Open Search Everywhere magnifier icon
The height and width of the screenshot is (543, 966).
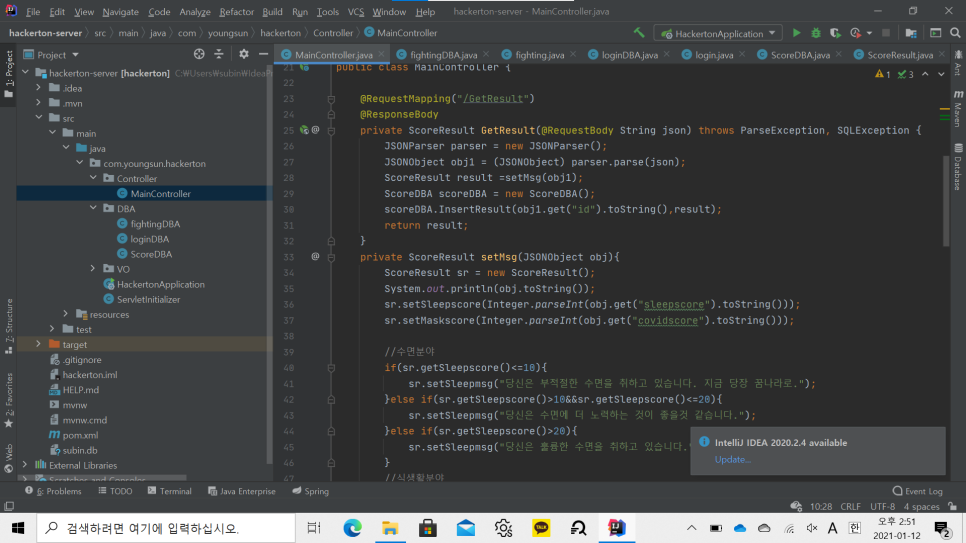click(x=955, y=33)
